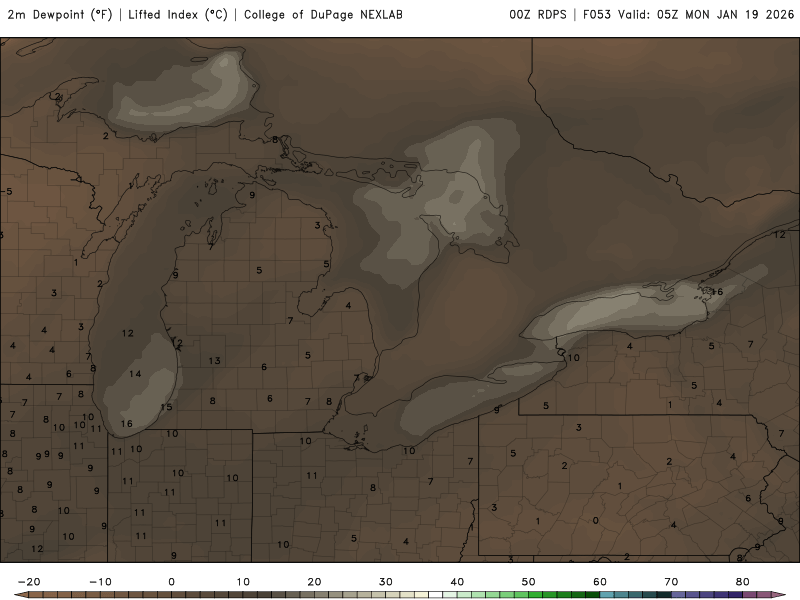Click the -20 label on the color scale
The width and height of the screenshot is (800, 600).
click(29, 582)
